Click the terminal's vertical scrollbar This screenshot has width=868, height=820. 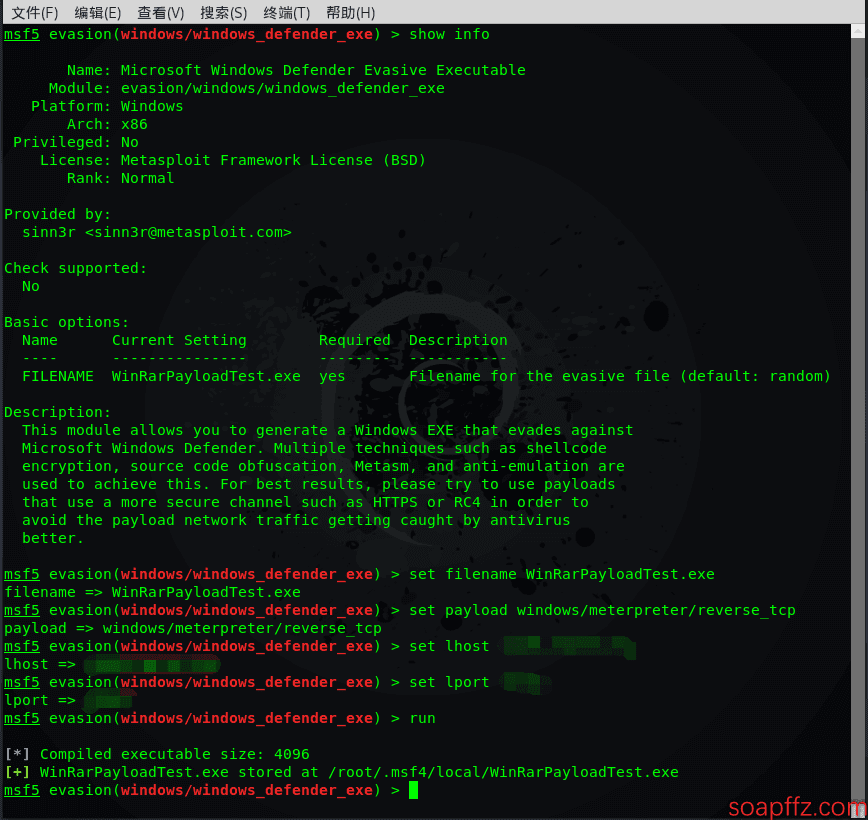click(x=857, y=421)
